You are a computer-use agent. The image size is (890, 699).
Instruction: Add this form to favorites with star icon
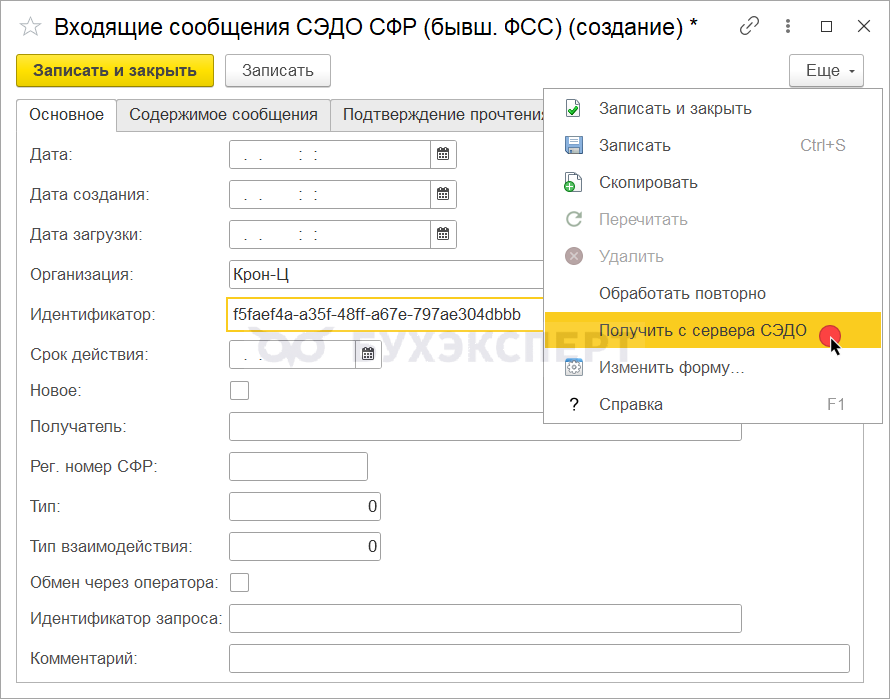click(31, 27)
